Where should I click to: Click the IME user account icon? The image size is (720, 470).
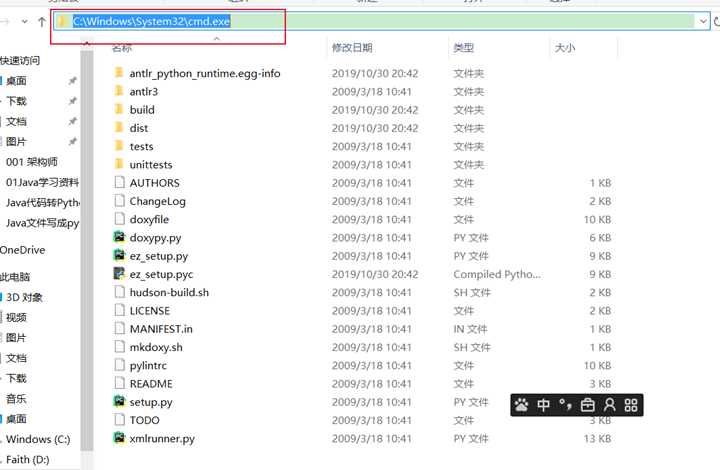(609, 405)
